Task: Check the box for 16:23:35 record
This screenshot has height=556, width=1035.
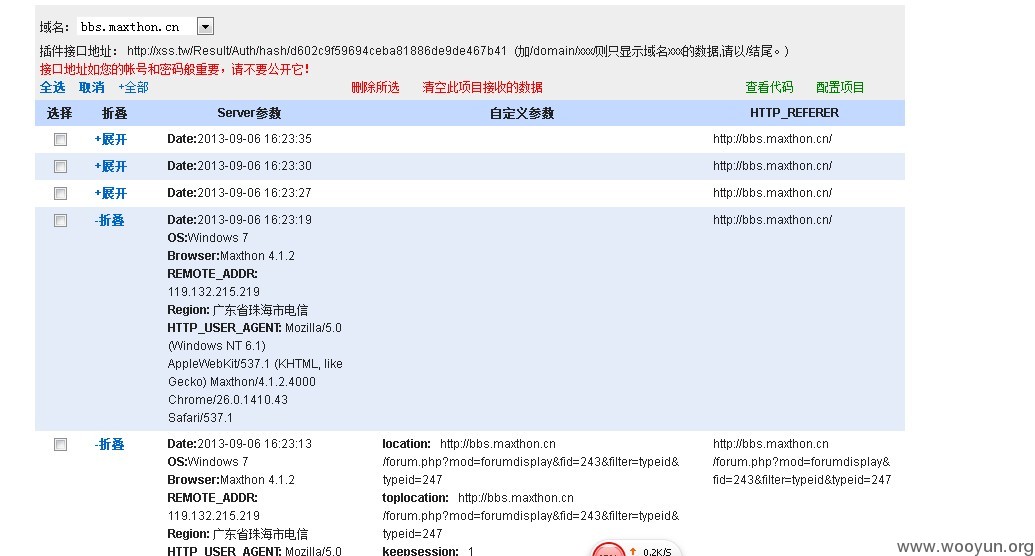Action: 61,139
